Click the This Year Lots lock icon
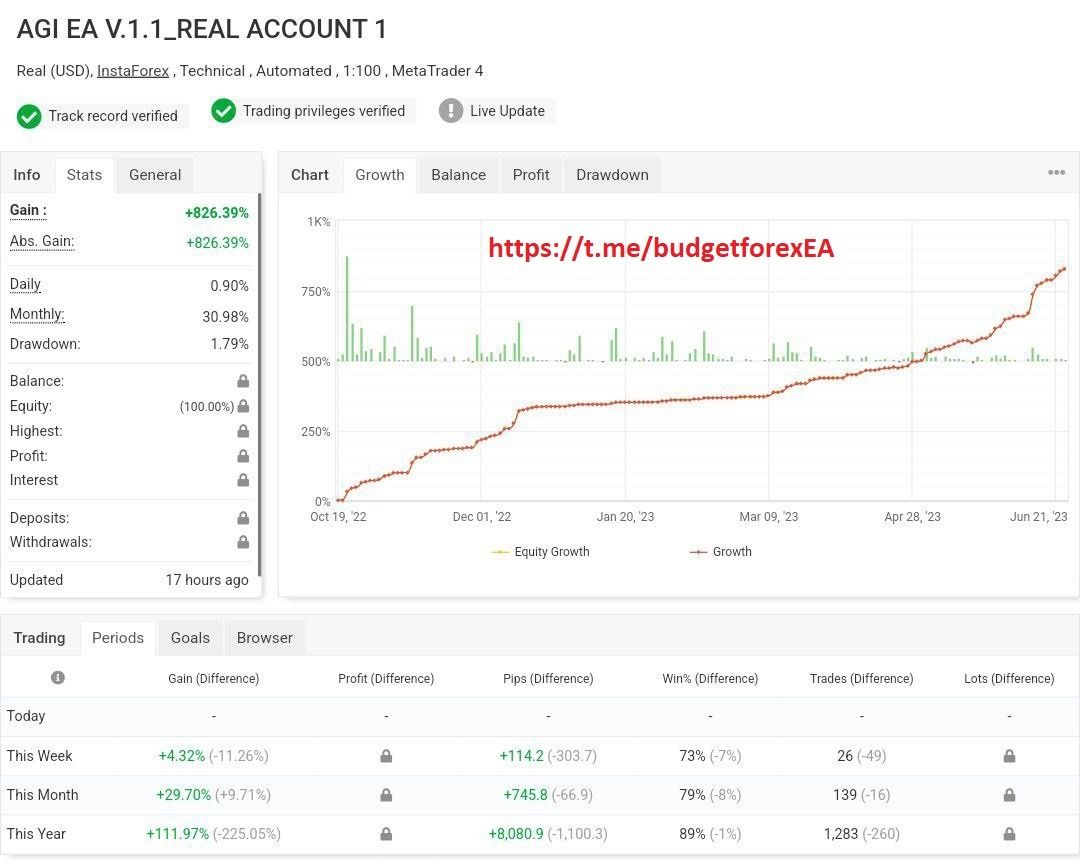This screenshot has height=866, width=1080. 1009,834
